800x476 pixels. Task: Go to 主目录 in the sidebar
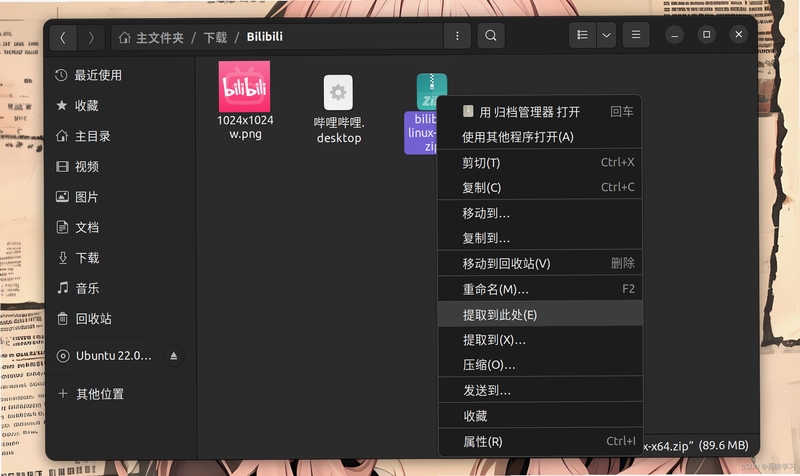[121, 136]
